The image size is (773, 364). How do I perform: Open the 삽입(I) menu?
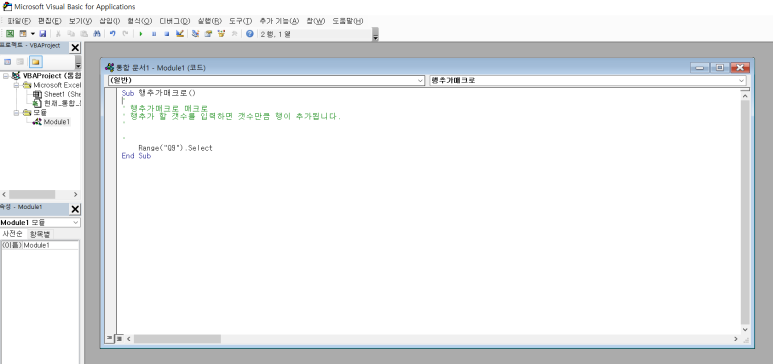[109, 21]
